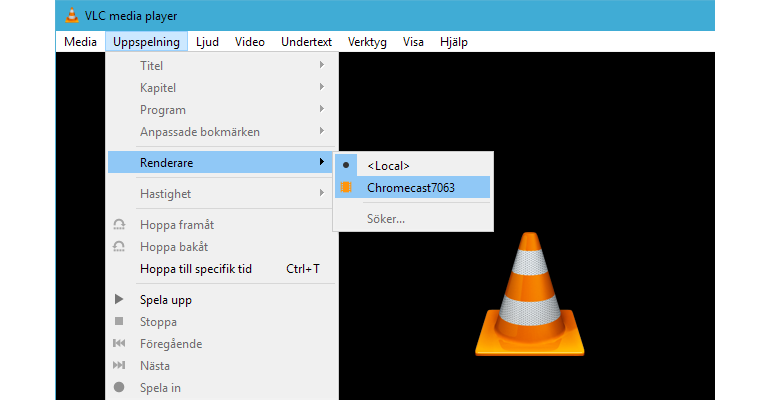Expand the Kapitel submenu arrow

322,87
